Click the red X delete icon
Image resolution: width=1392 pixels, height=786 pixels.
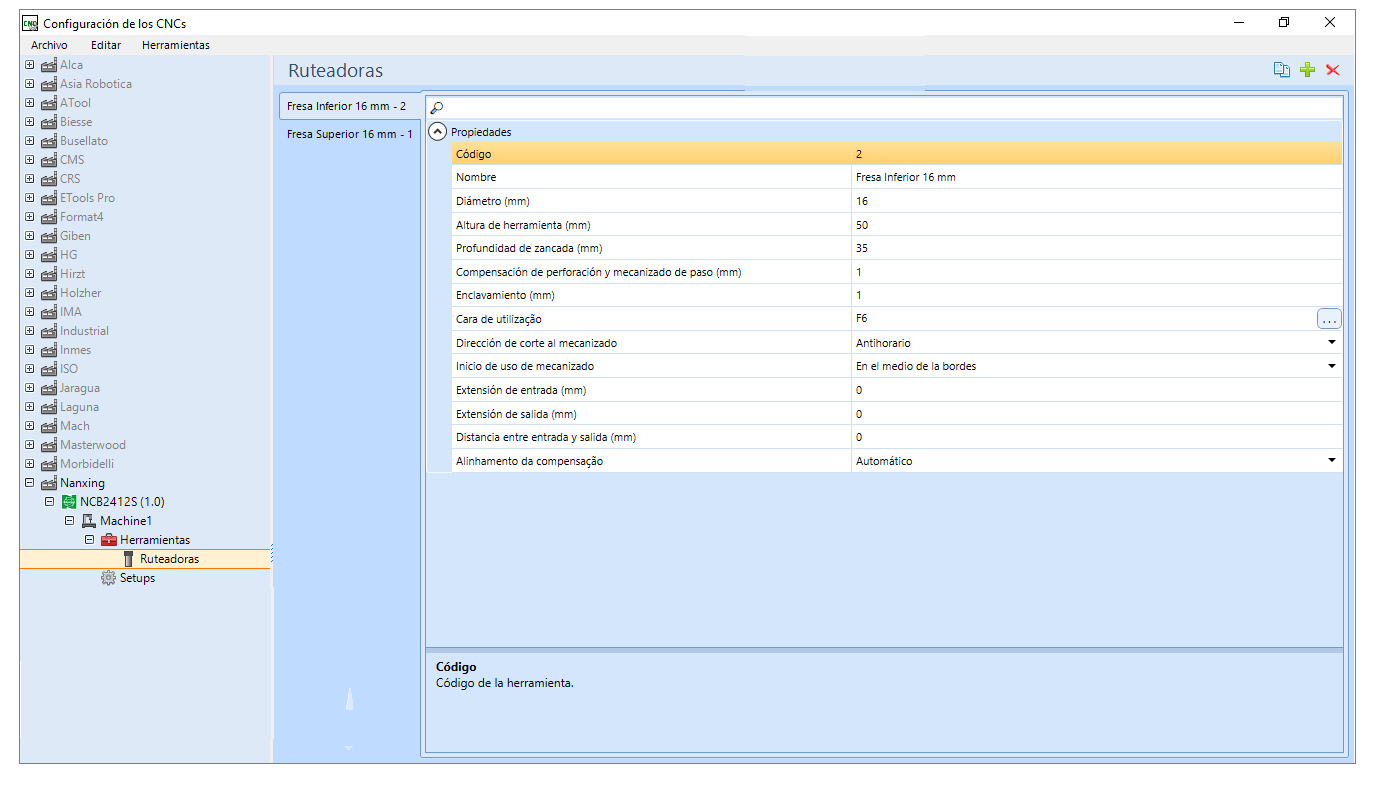pyautogui.click(x=1332, y=70)
